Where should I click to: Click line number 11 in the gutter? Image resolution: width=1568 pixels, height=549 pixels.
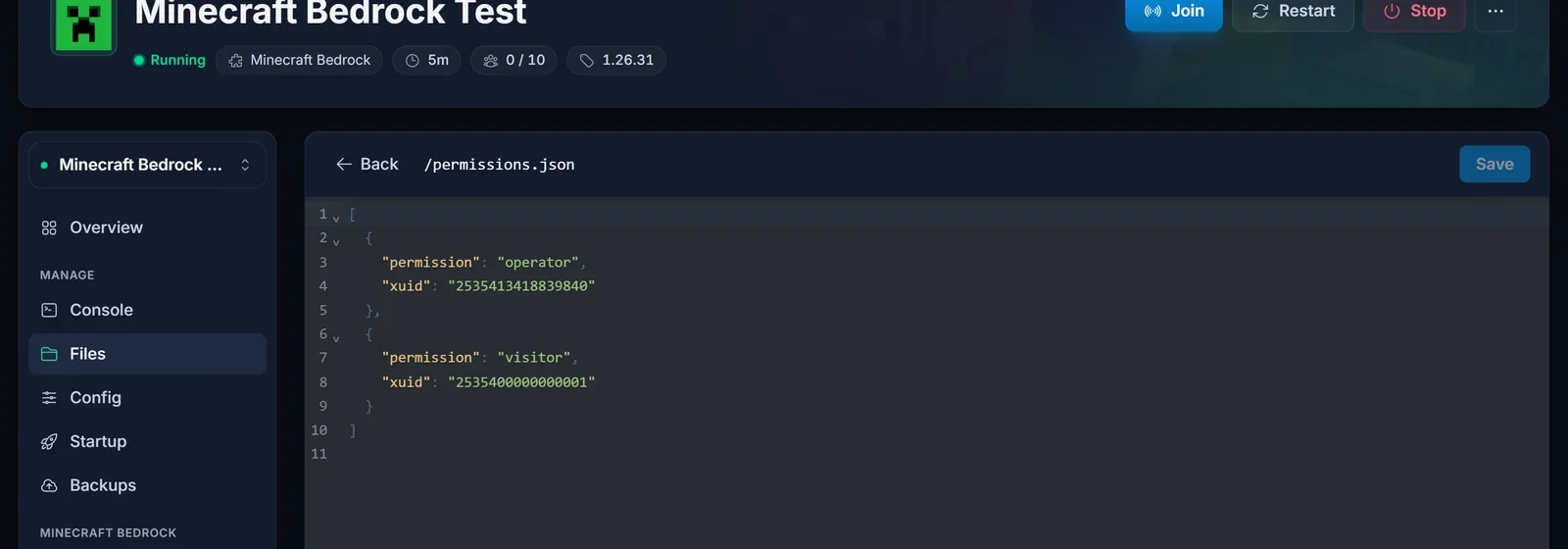point(318,454)
